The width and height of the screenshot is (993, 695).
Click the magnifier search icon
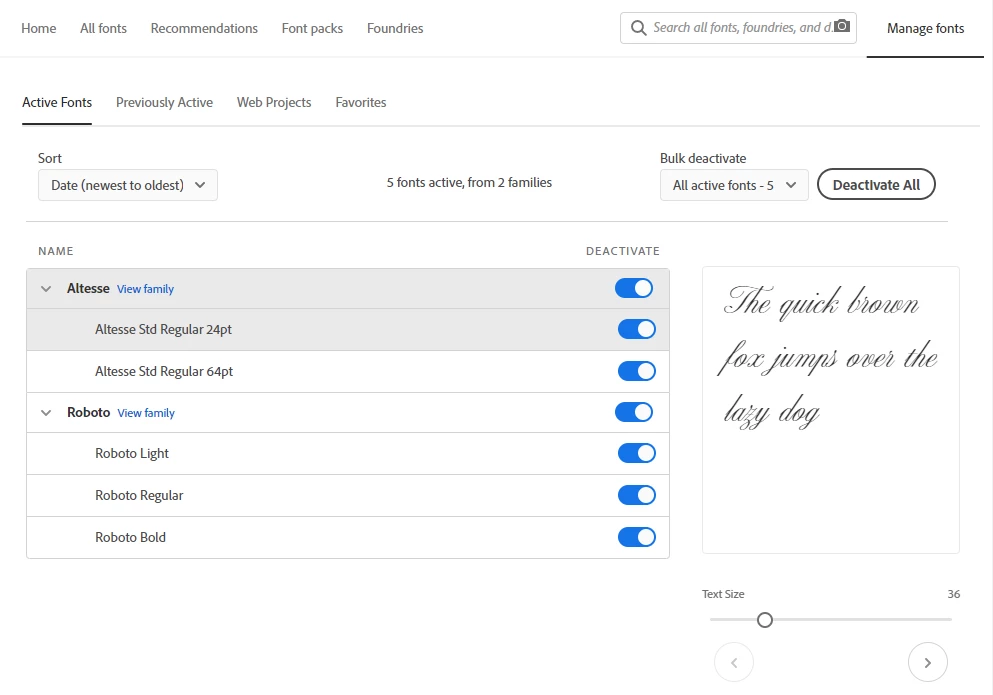(638, 28)
